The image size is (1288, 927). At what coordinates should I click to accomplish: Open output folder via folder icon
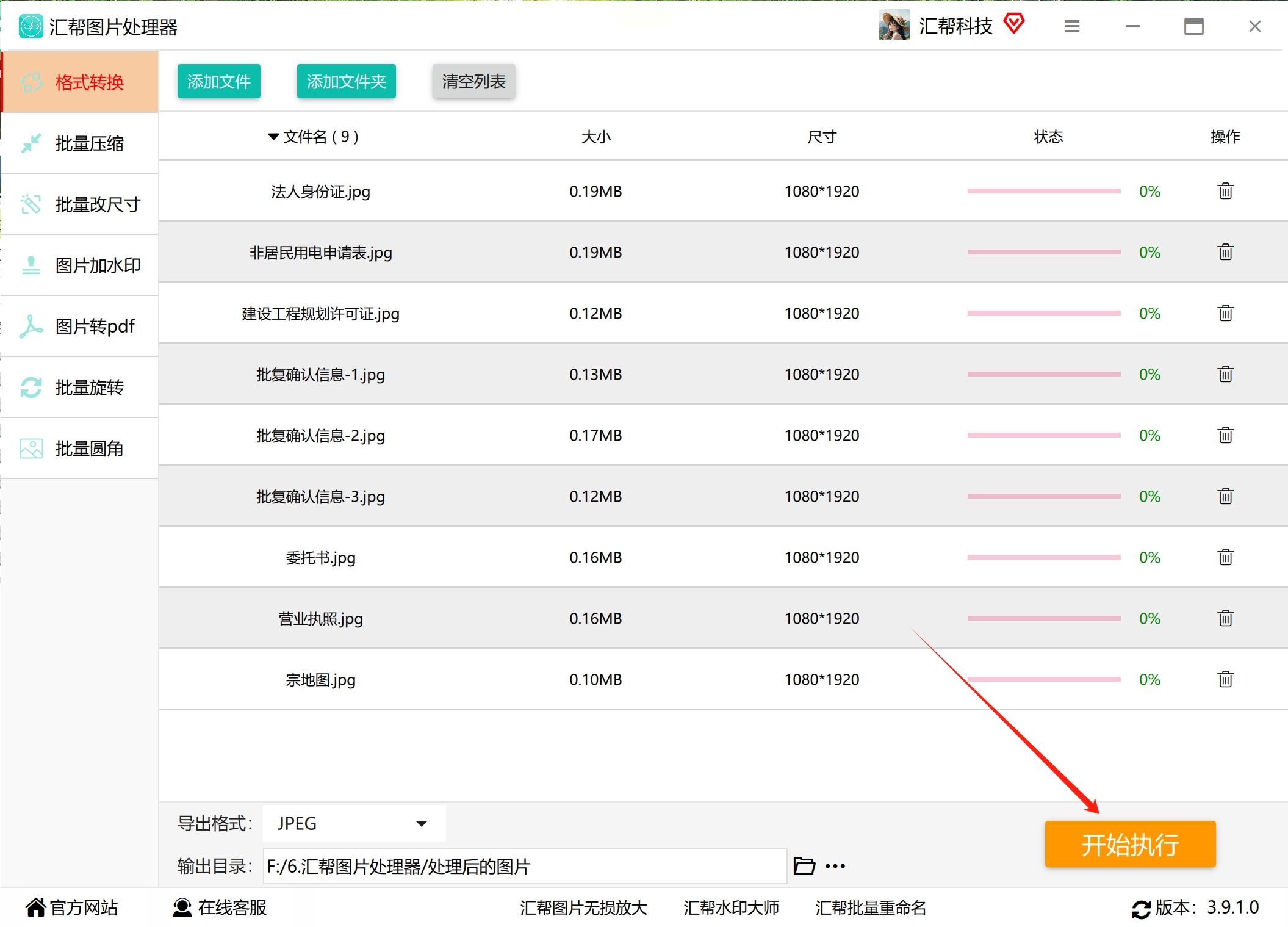click(804, 866)
